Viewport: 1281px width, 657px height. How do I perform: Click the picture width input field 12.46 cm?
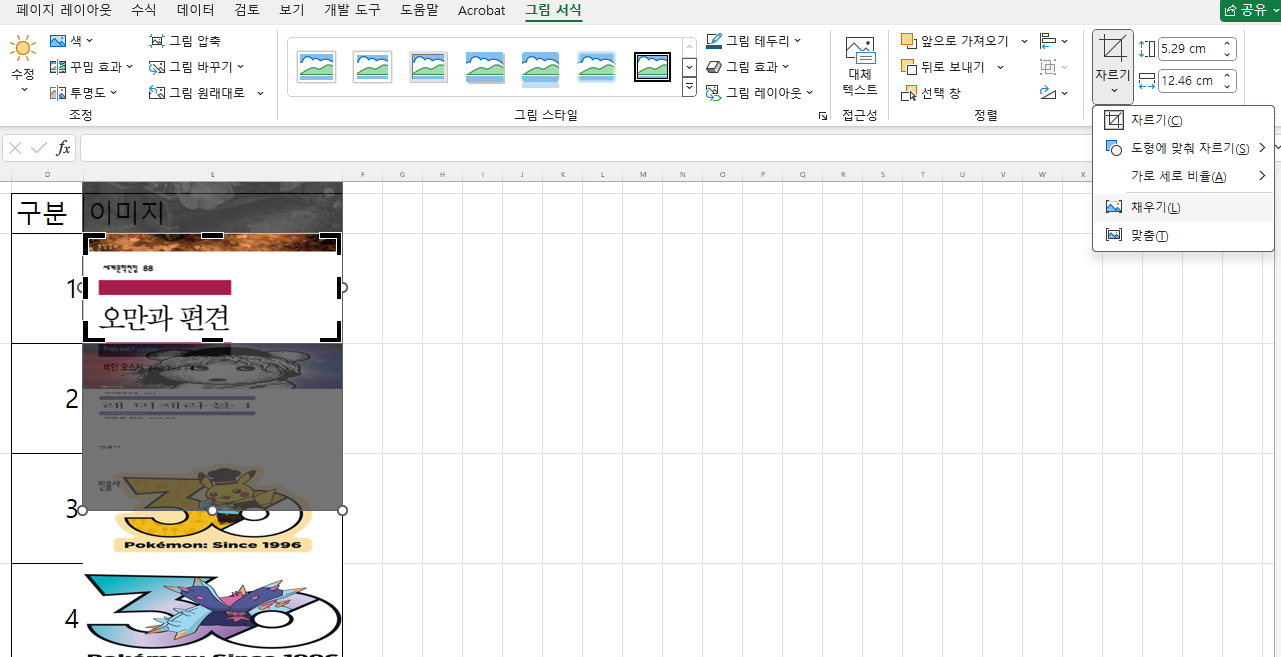point(1188,81)
